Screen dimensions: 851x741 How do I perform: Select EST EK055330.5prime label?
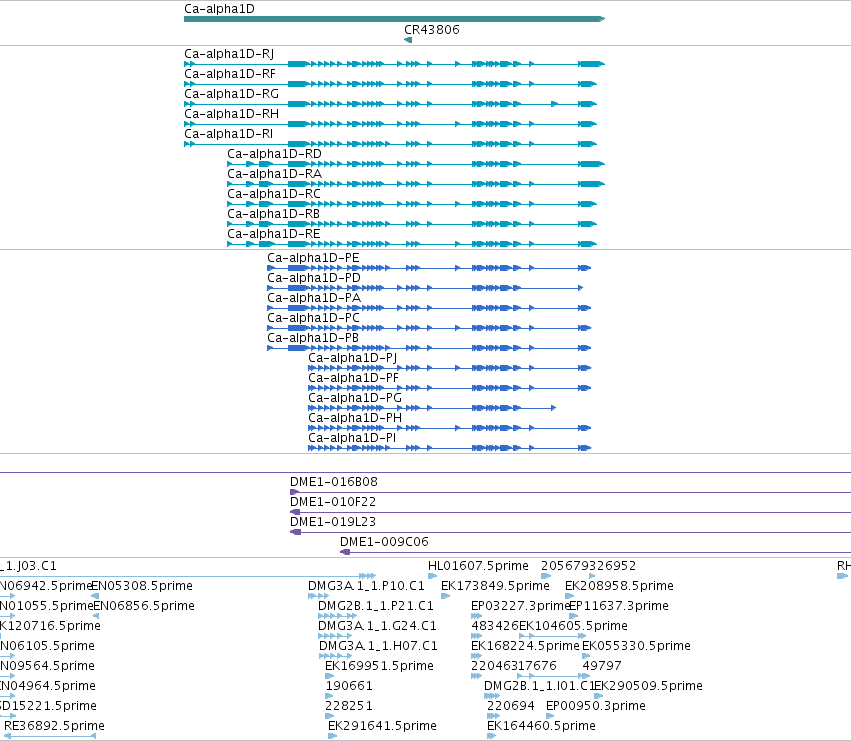click(636, 646)
